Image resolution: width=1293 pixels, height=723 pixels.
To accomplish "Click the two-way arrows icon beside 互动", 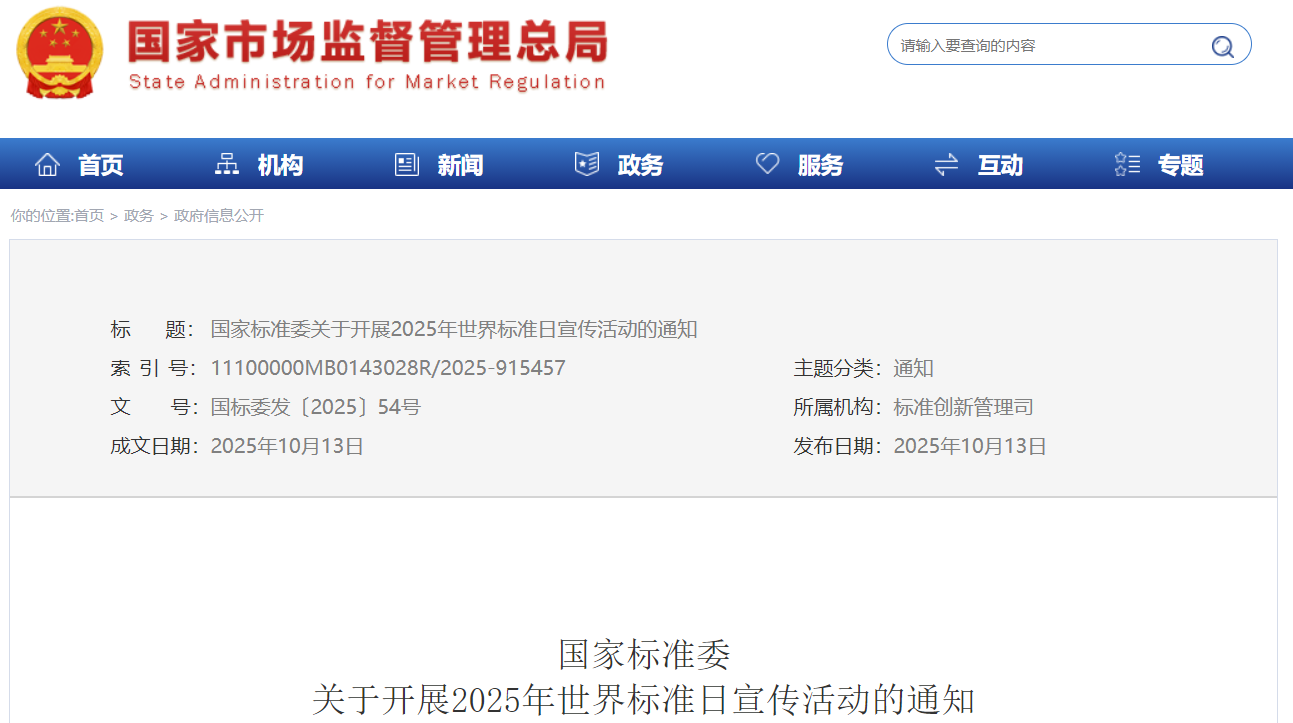I will [x=946, y=165].
